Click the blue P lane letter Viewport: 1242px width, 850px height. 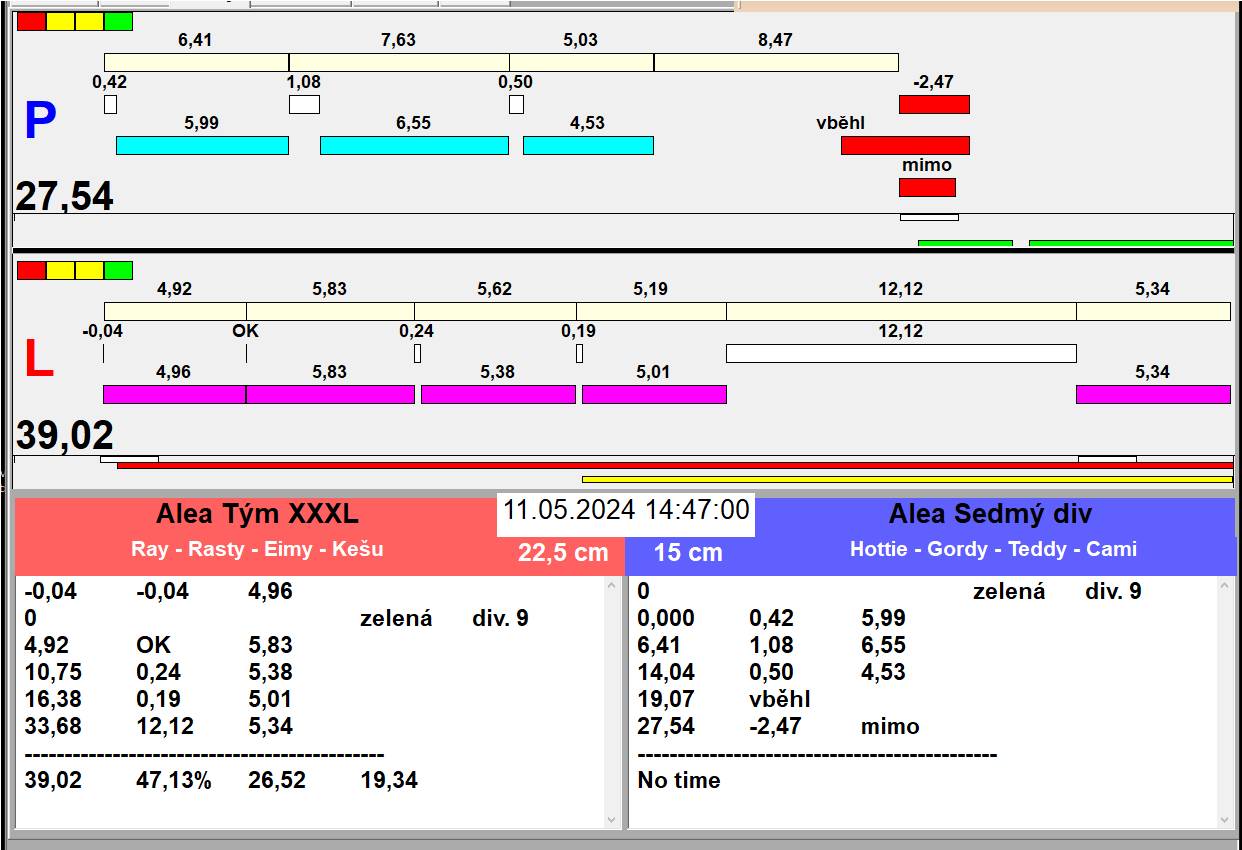39,122
